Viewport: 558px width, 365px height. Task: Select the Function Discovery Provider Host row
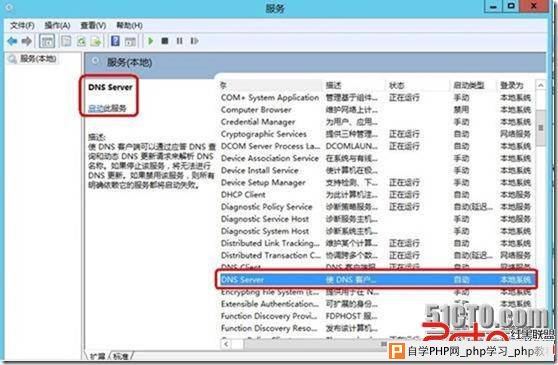tap(376, 316)
